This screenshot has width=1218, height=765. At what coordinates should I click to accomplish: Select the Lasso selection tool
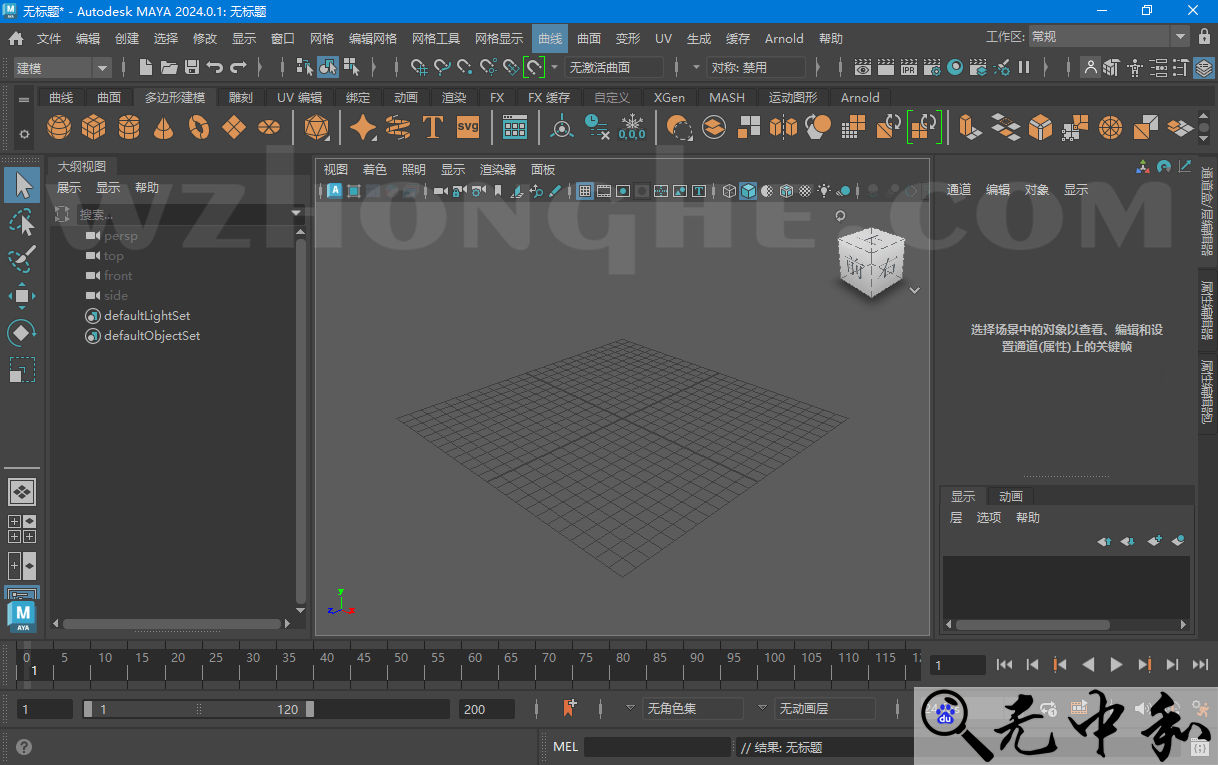click(21, 222)
